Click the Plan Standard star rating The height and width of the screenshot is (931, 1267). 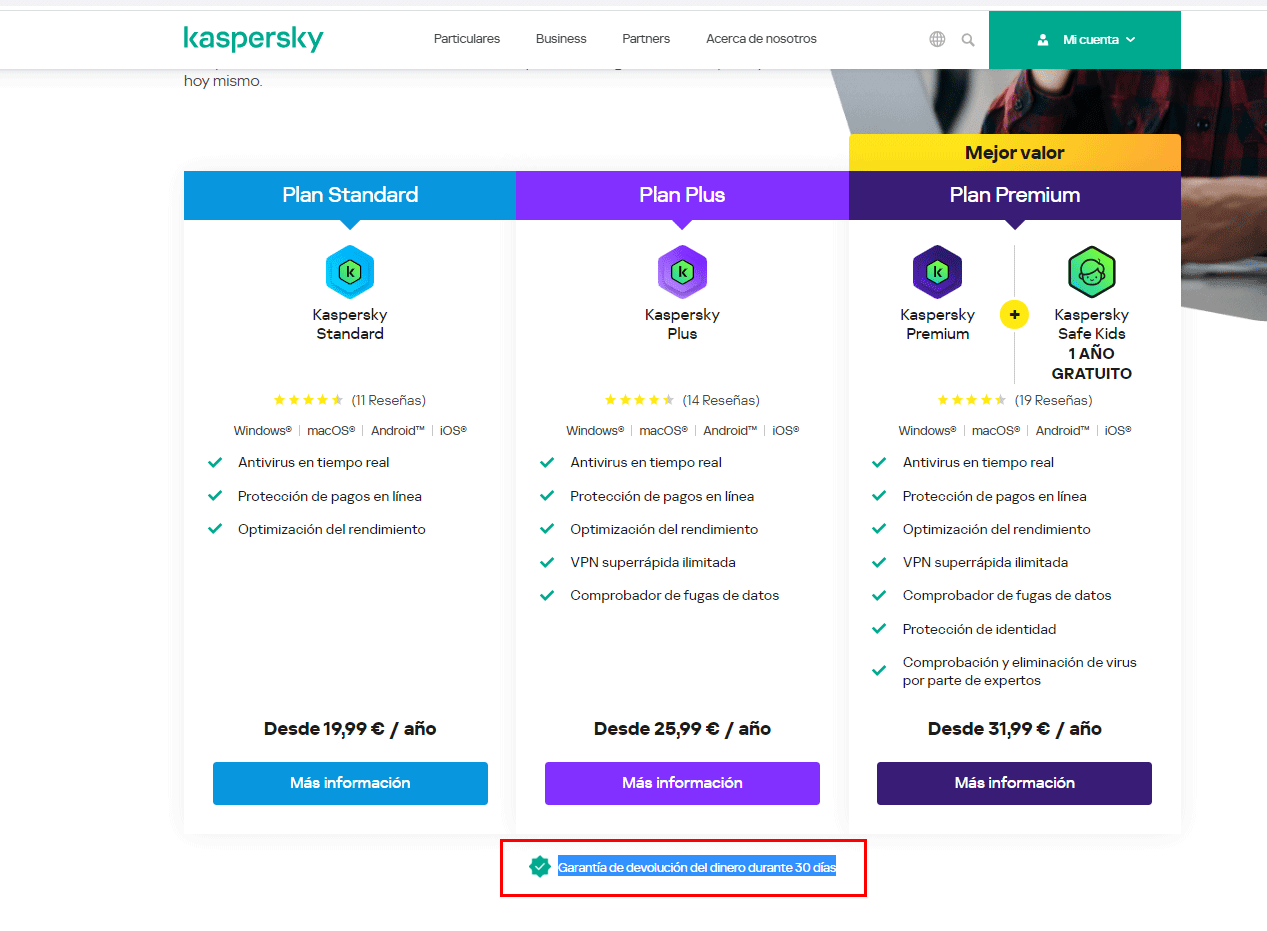coord(308,400)
